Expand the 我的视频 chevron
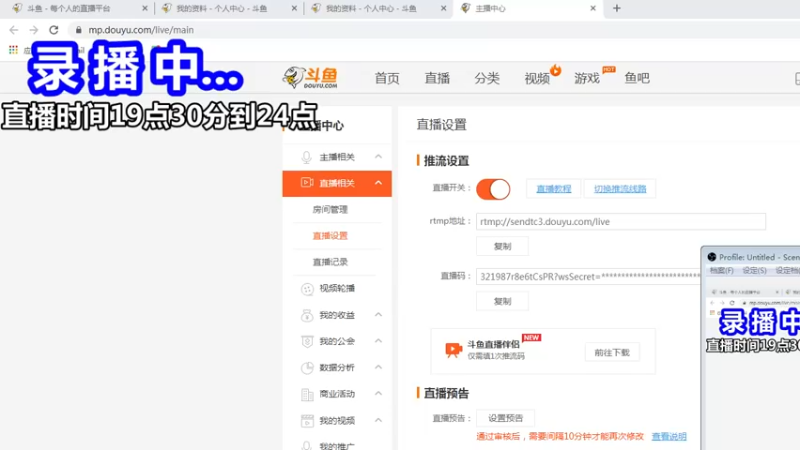800x450 pixels. tap(378, 420)
